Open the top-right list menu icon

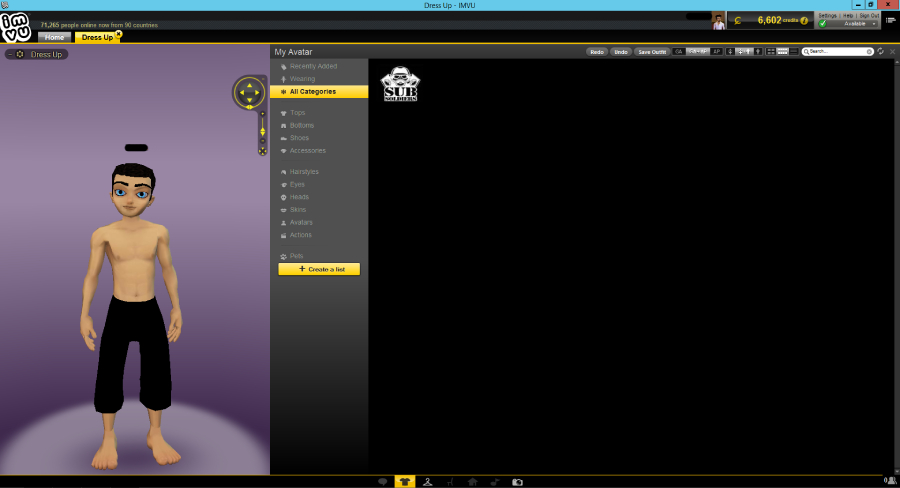tap(890, 20)
